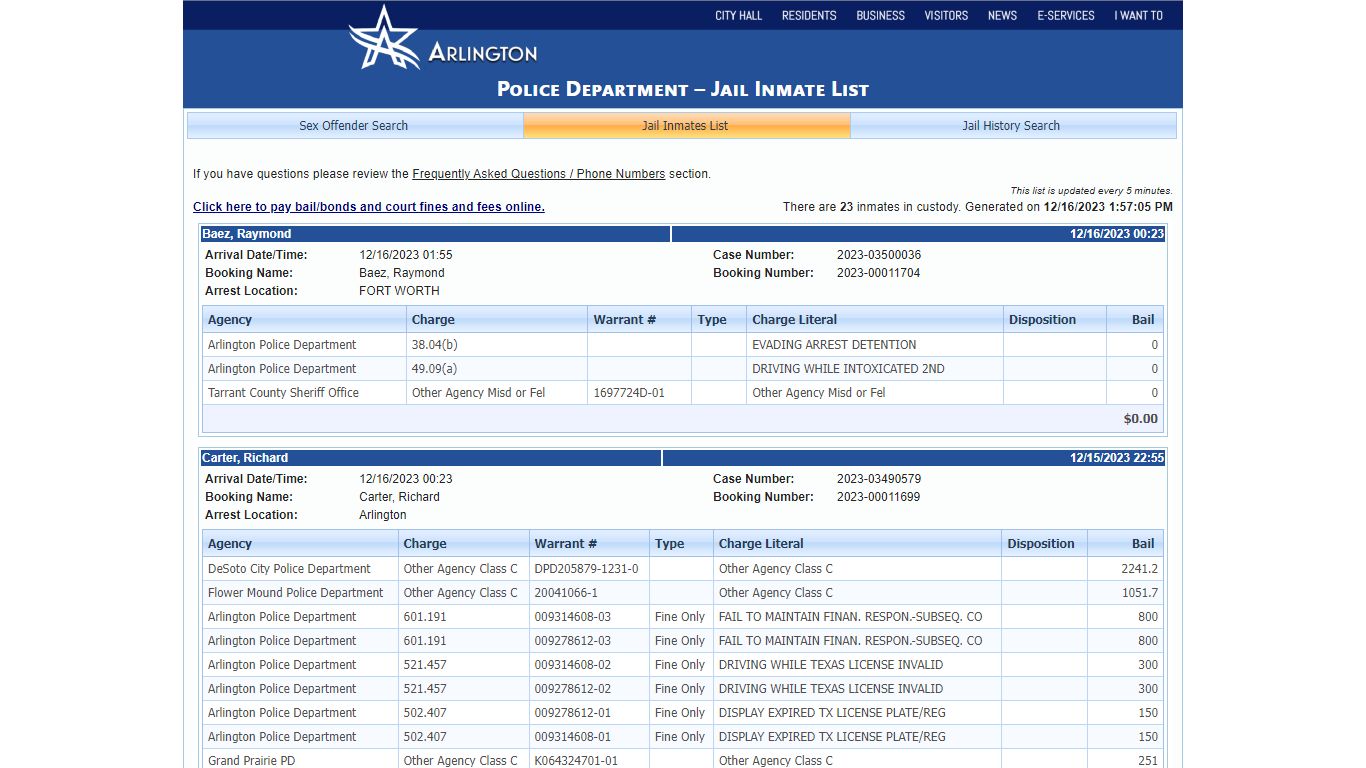Click warrant number 009314608-03
The image size is (1366, 768).
(x=573, y=617)
